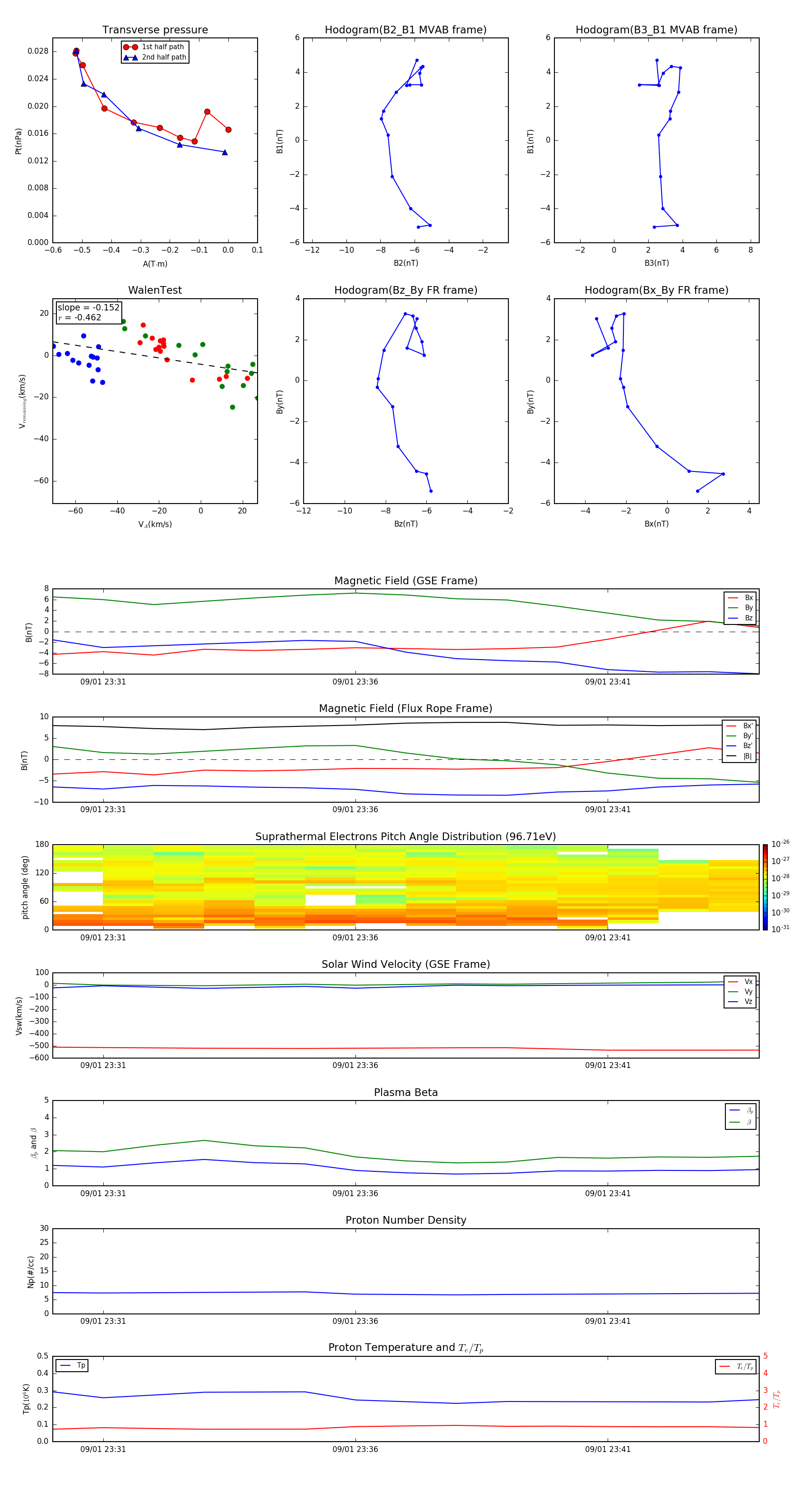Image resolution: width=812 pixels, height=1489 pixels.
Task: Click the B2(nT) x-axis label
Action: (x=406, y=263)
